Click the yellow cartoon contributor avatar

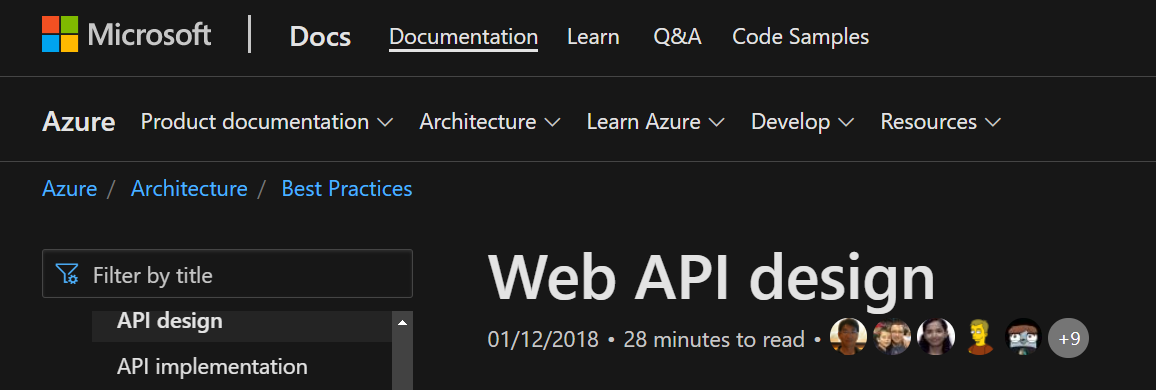pyautogui.click(x=980, y=337)
